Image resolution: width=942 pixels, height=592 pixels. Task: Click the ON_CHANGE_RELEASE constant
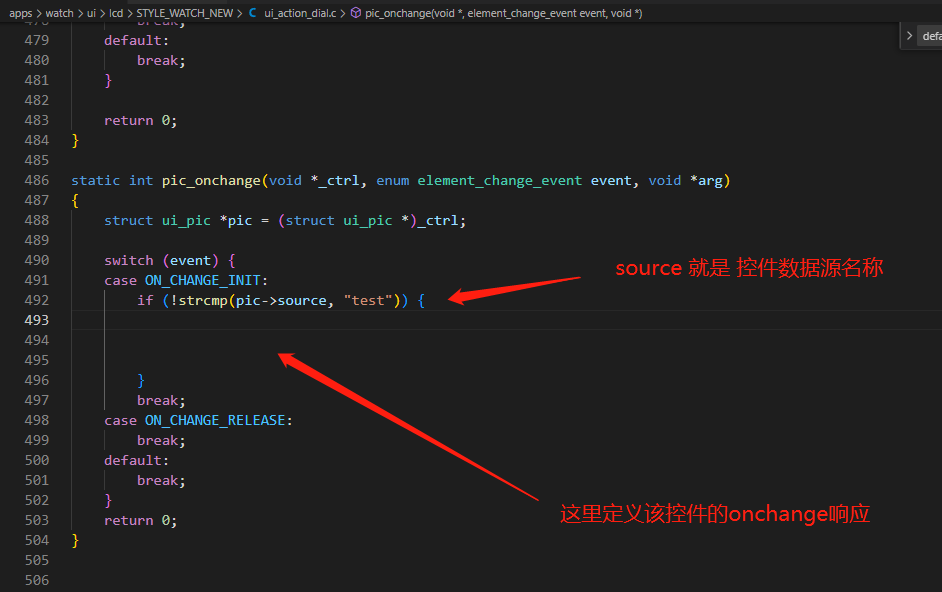coord(215,421)
